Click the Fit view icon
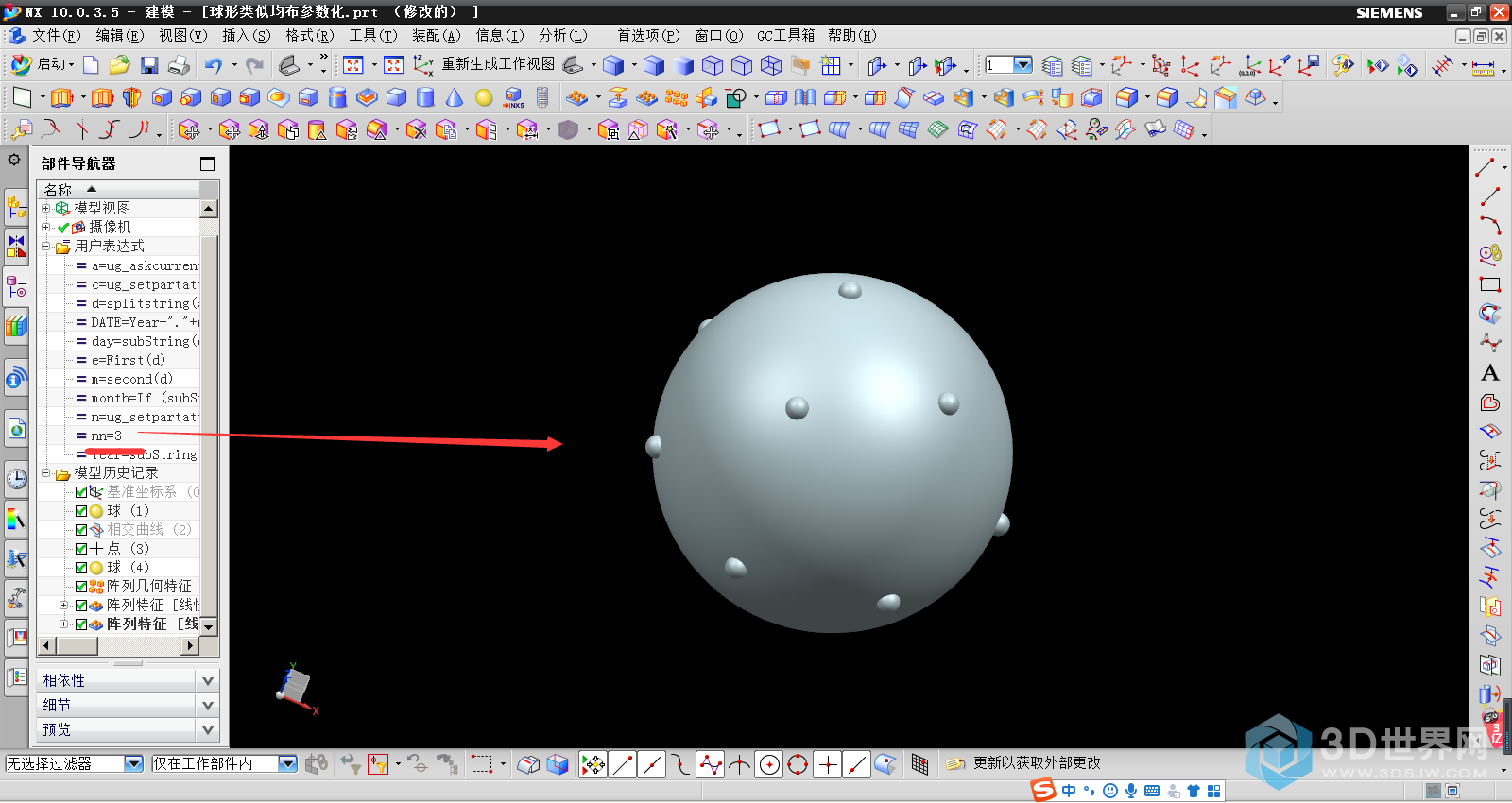 pyautogui.click(x=352, y=65)
